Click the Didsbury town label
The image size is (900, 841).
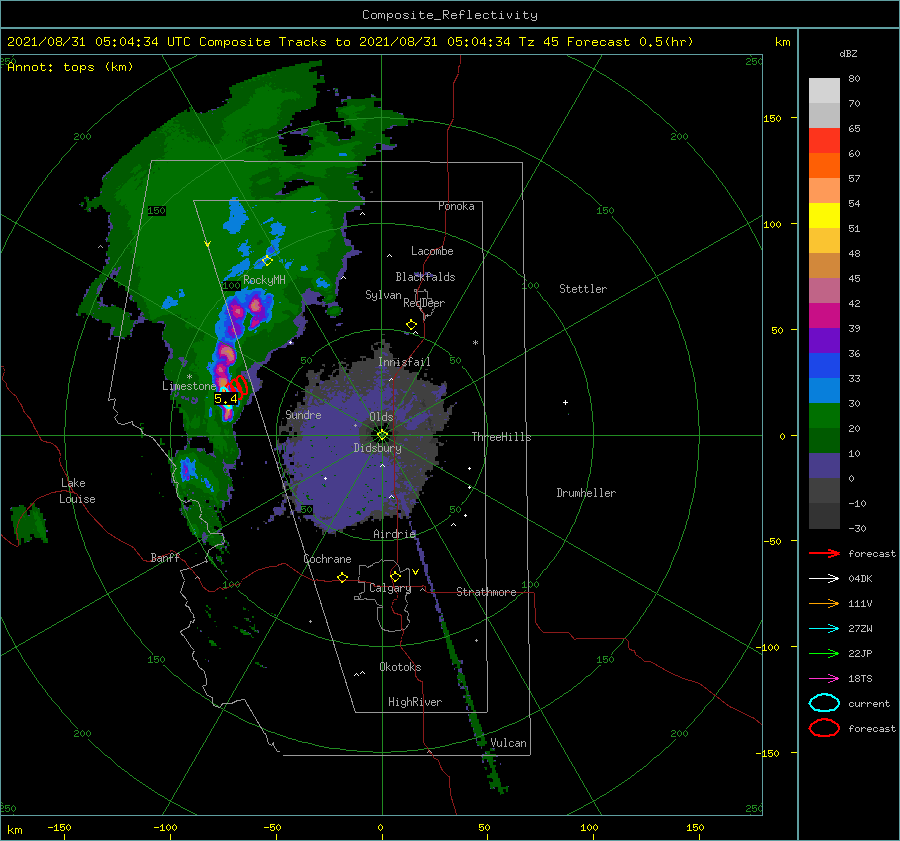pyautogui.click(x=378, y=448)
